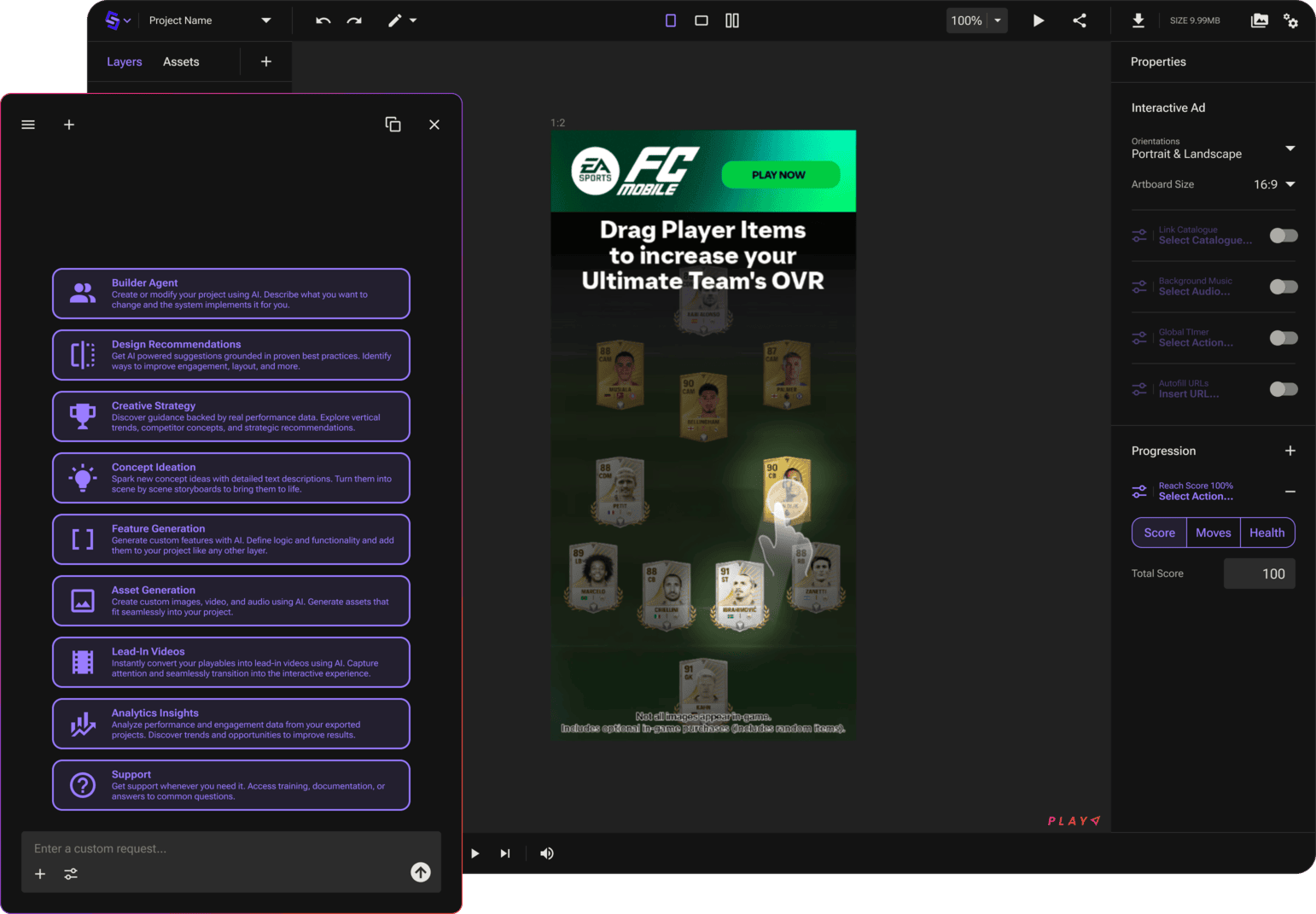Open Design Recommendations option
Screen dimensions: 1316x914
click(x=231, y=355)
